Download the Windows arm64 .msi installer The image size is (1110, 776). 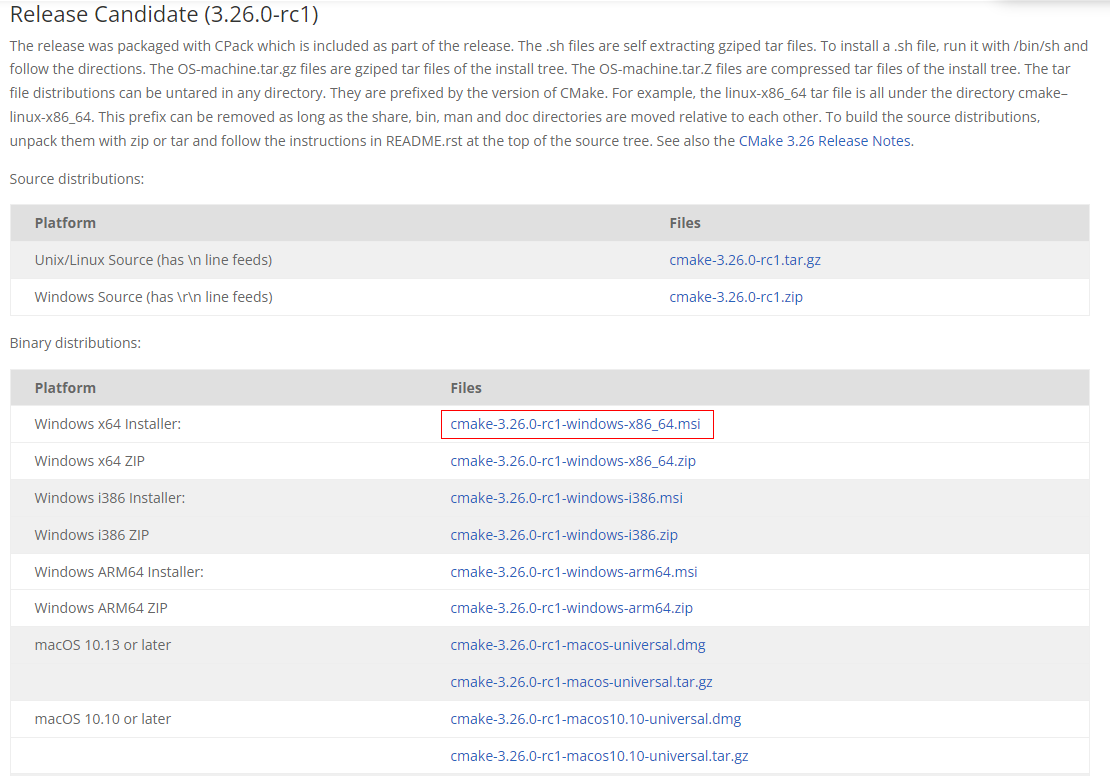click(574, 572)
